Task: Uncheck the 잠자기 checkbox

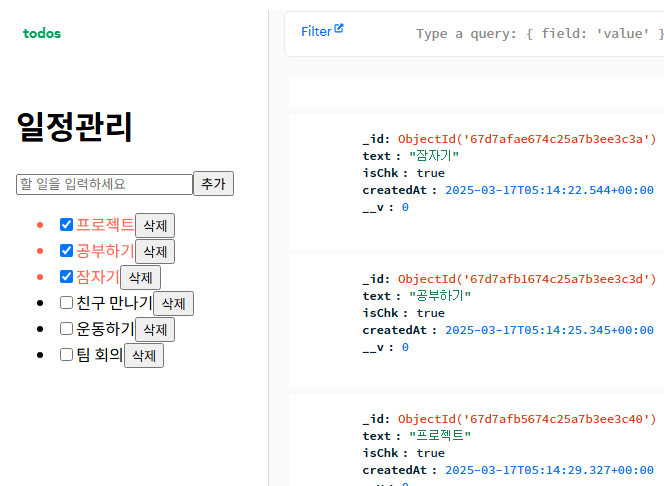Action: click(66, 277)
